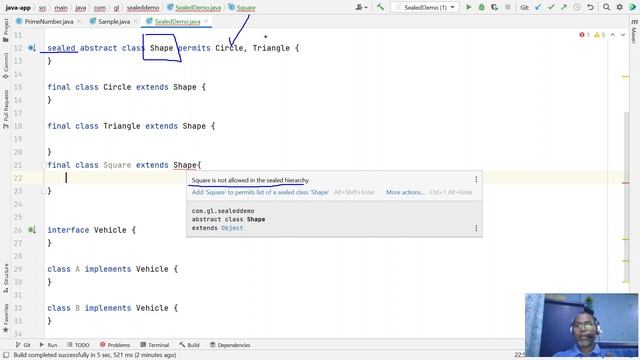
Task: Git Push arrow icon in toolbar
Action: coord(564,7)
